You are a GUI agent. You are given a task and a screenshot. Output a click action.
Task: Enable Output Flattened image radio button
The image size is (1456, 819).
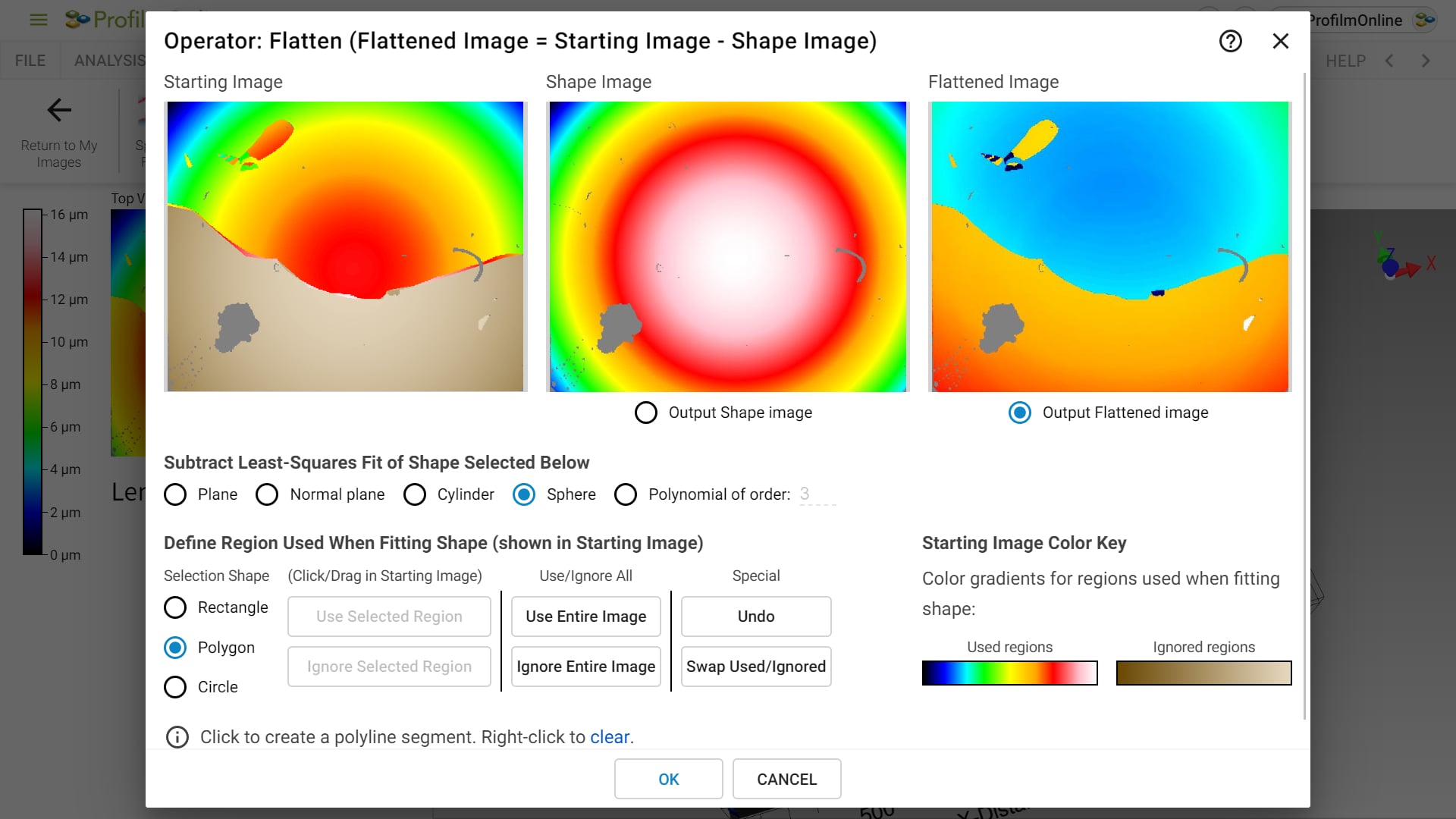click(1019, 412)
